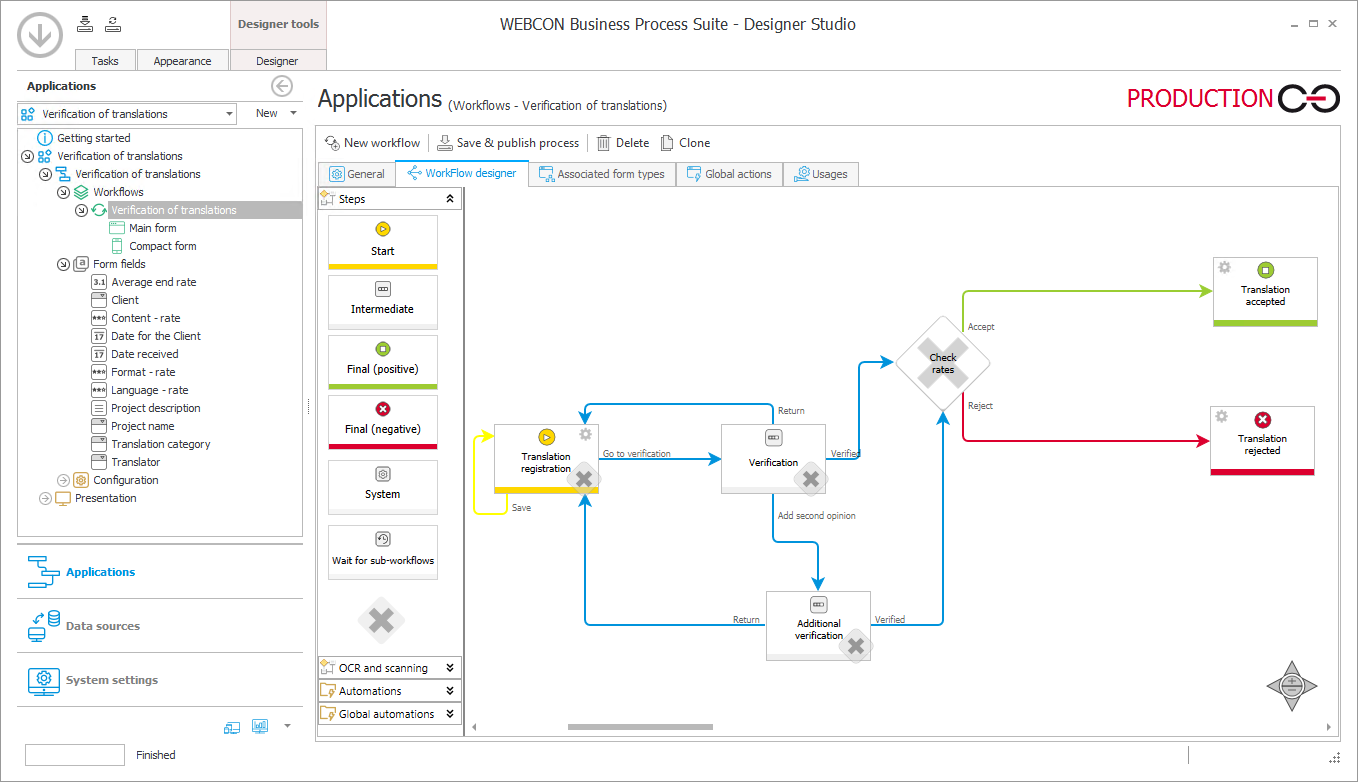
Task: Click the diagram scrollbar left arrow
Action: (x=474, y=727)
